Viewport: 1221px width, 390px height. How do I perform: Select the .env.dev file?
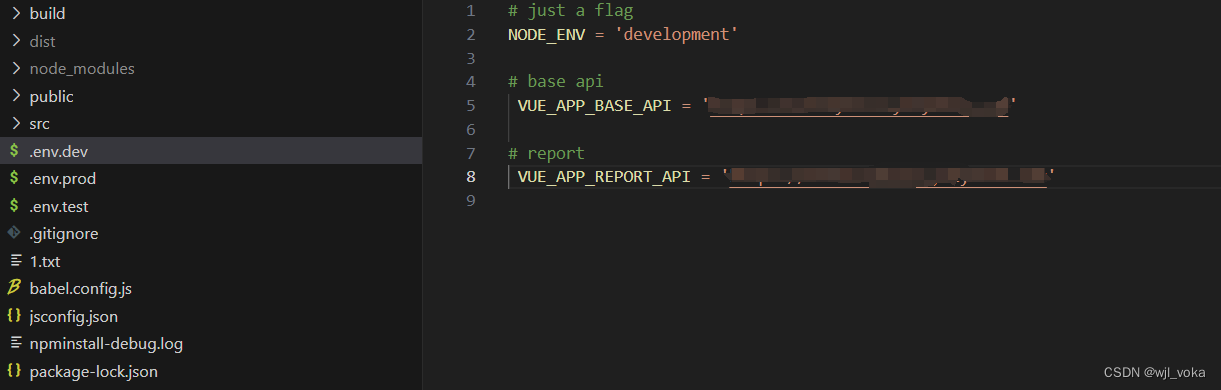[210, 151]
